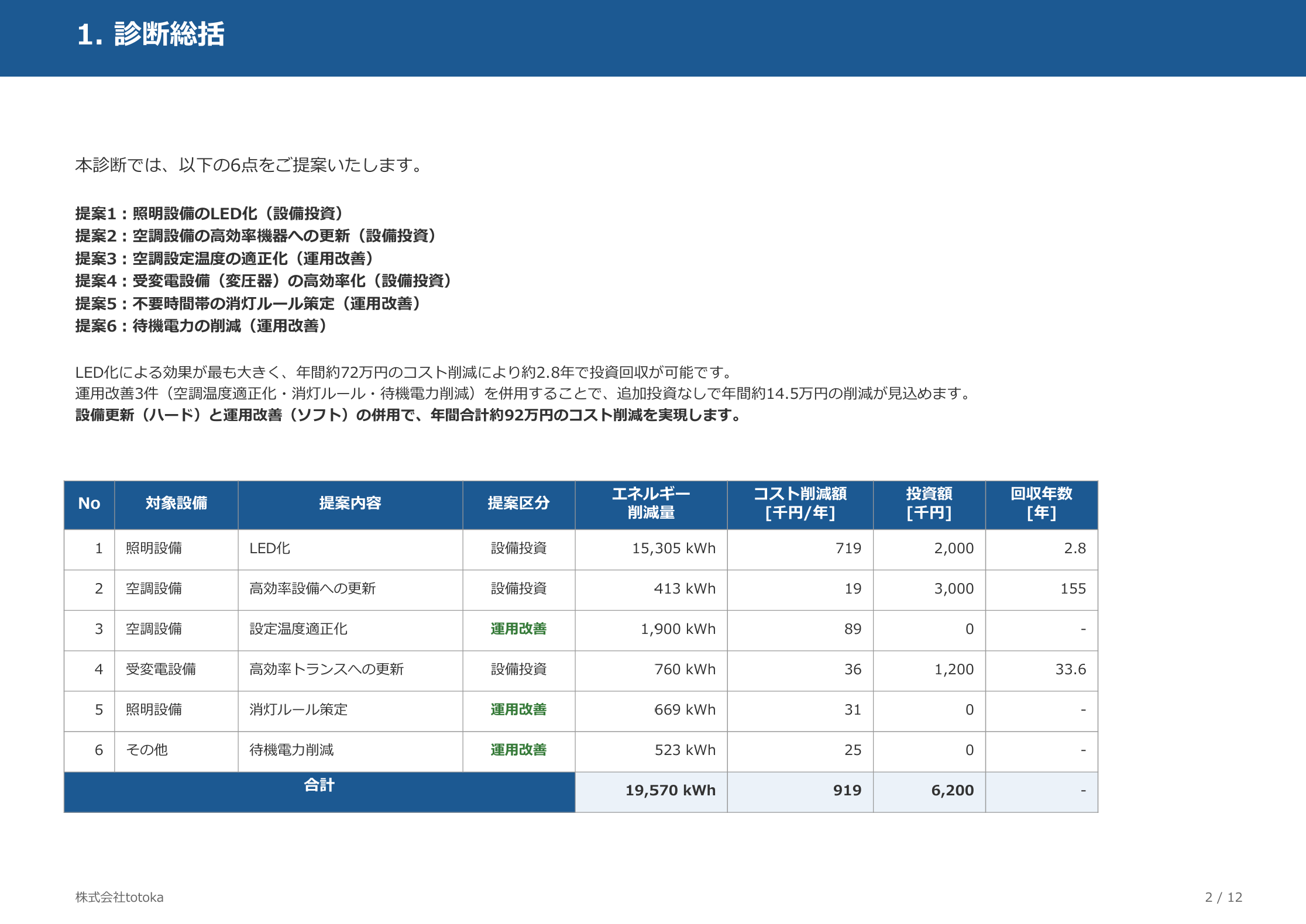Viewport: 1306px width, 924px height.
Task: Click the '受変電設備' cell
Action: (x=176, y=671)
